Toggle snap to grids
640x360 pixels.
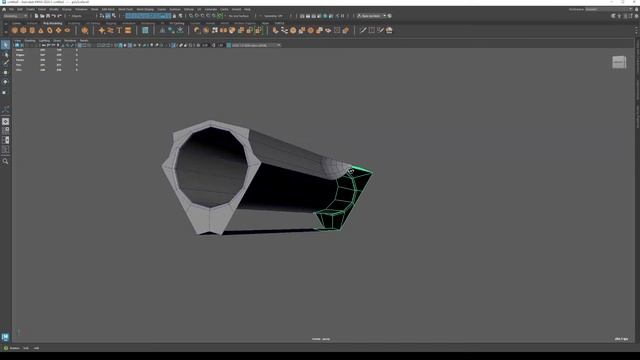pos(191,16)
